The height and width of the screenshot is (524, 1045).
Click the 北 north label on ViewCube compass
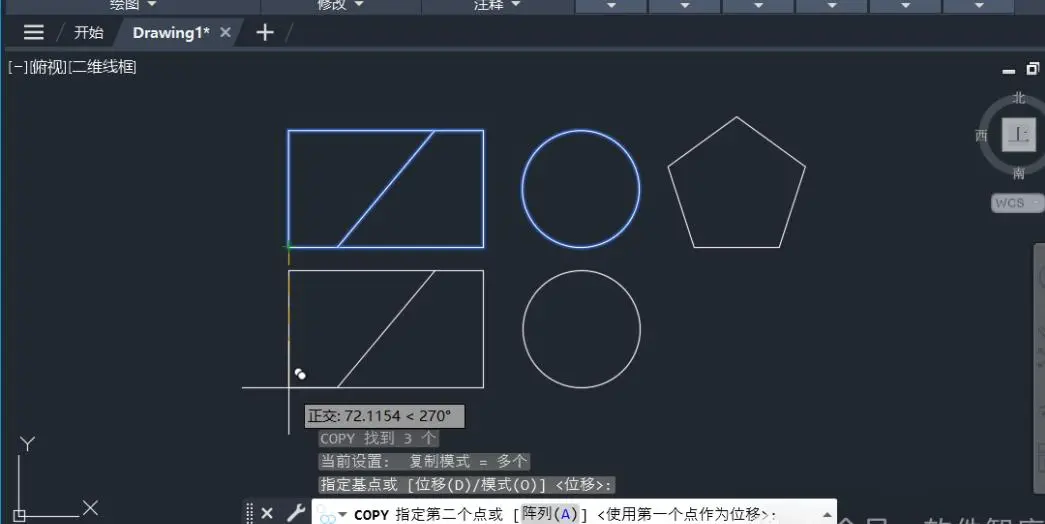[x=1018, y=98]
